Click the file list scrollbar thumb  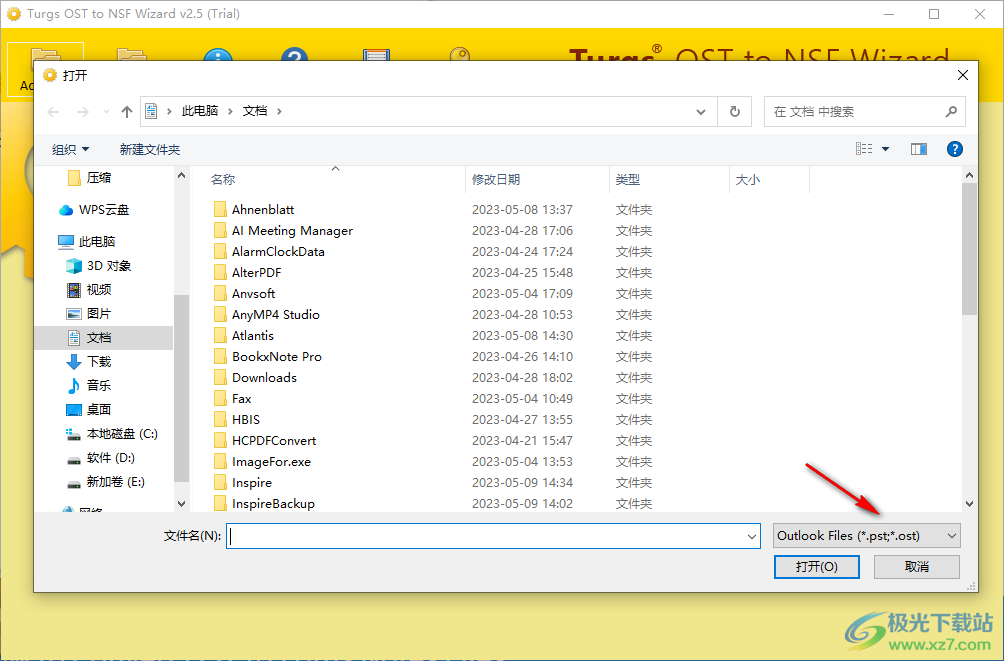tap(969, 249)
